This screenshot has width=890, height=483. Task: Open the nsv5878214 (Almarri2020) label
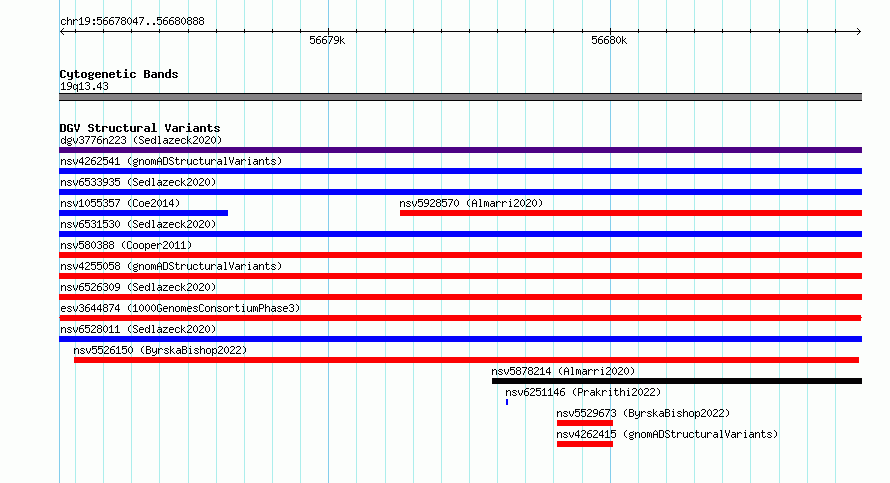click(563, 371)
